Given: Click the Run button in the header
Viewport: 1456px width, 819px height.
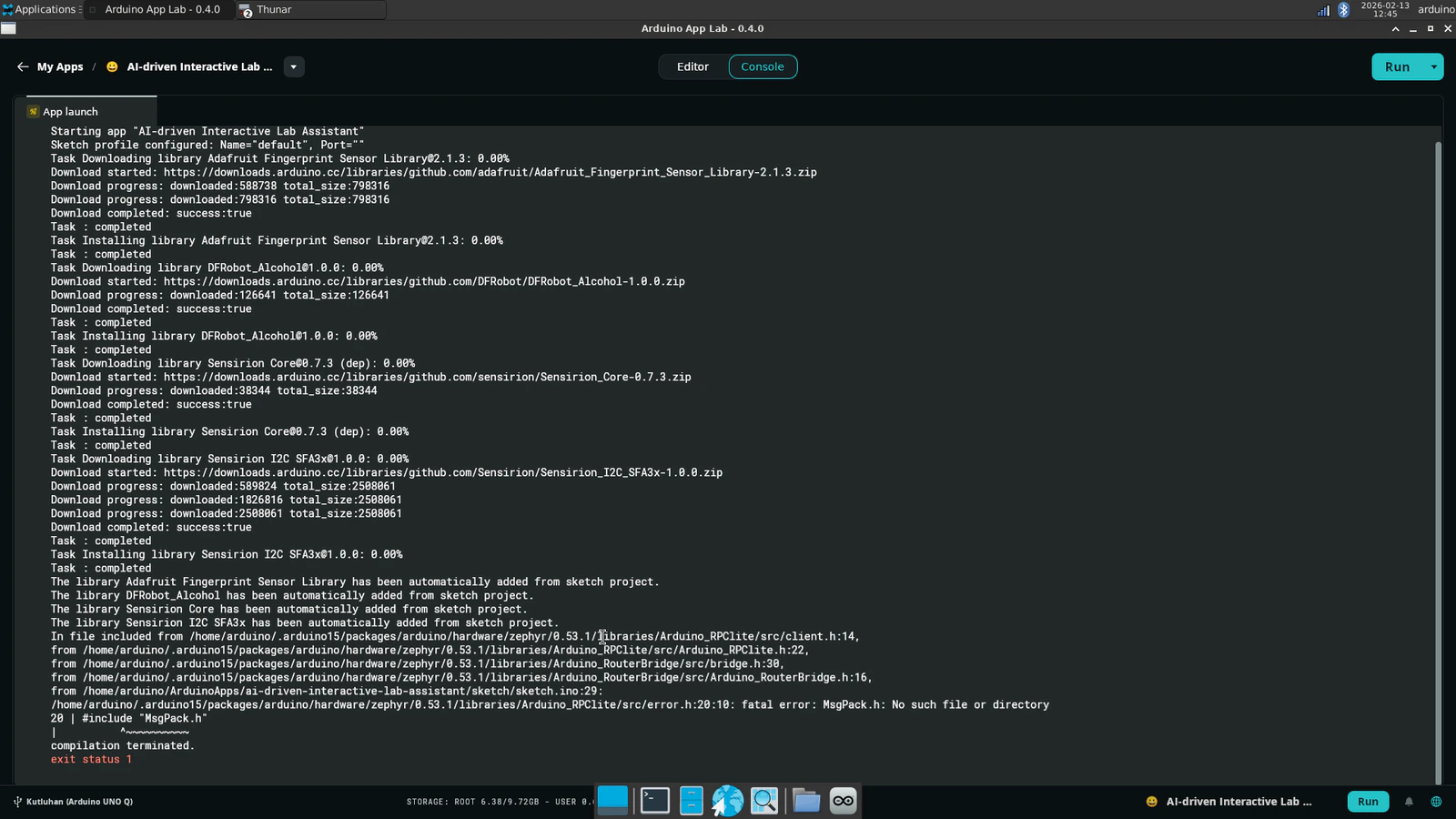Looking at the screenshot, I should (x=1397, y=66).
